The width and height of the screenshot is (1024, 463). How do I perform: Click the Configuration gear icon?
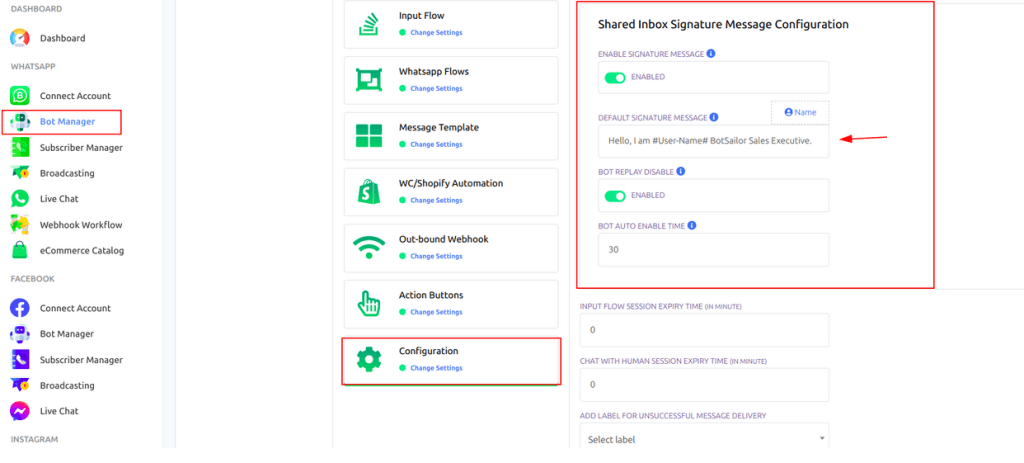pos(369,359)
